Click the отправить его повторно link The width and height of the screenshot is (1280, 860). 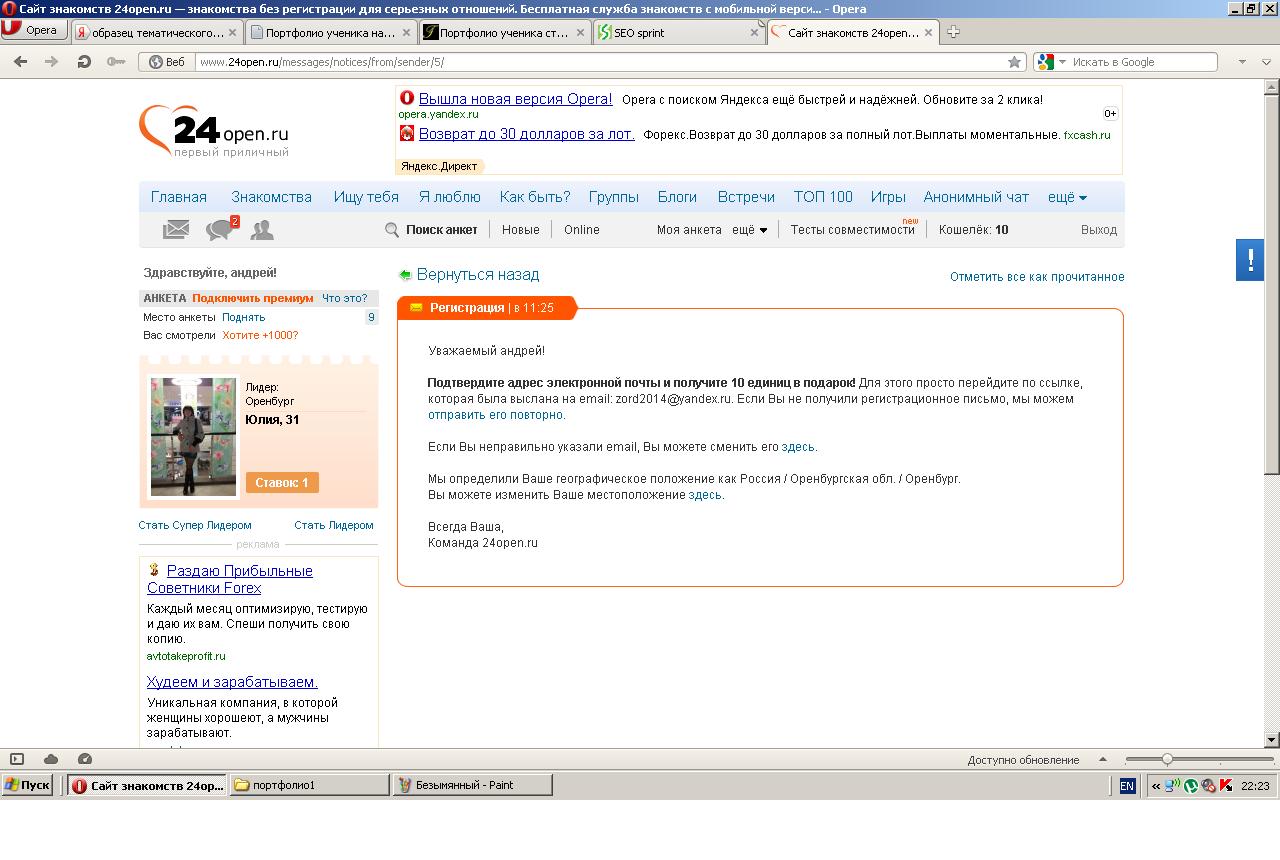[496, 415]
